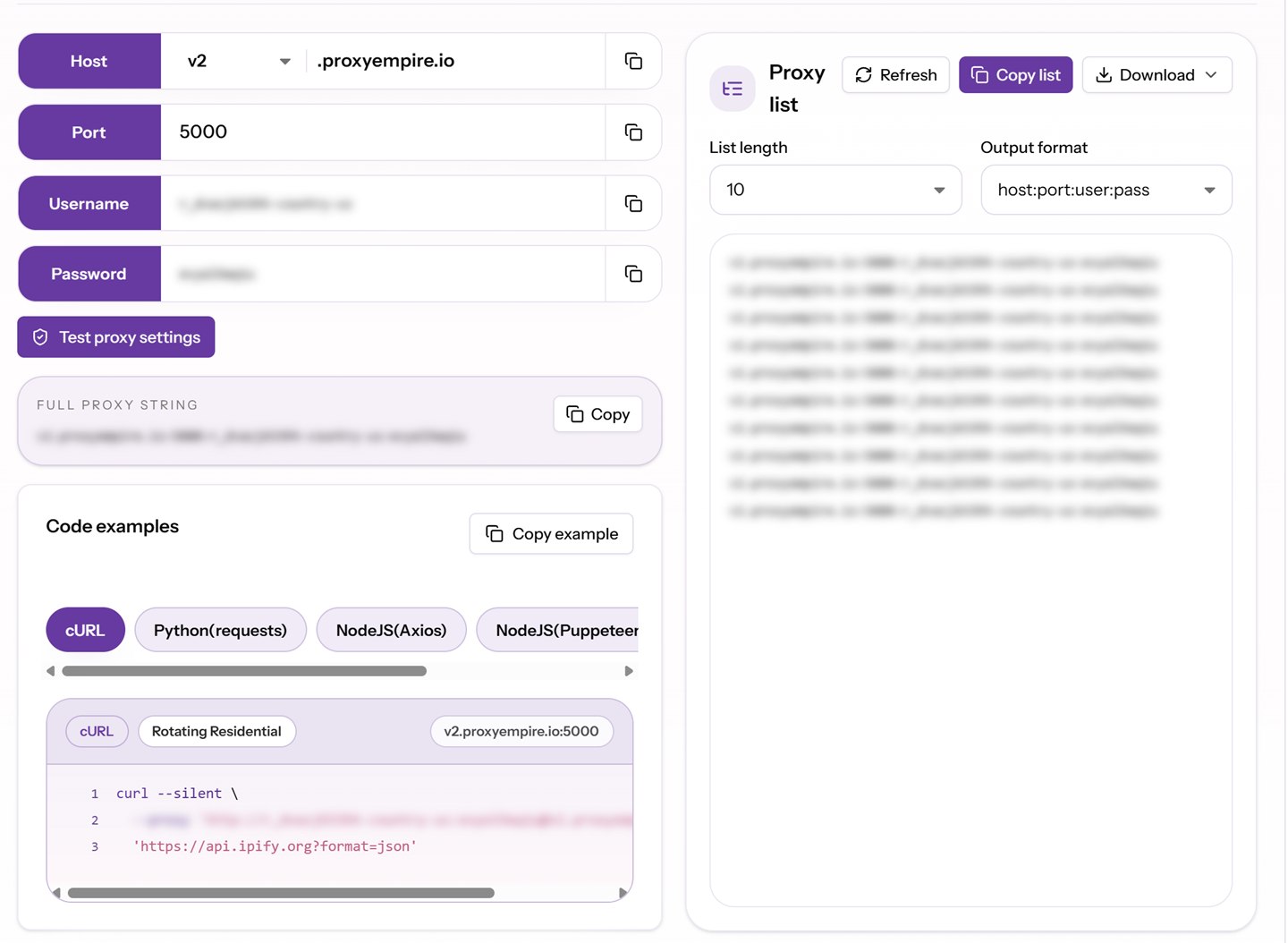The width and height of the screenshot is (1288, 943).
Task: Click the Password input field
Action: coord(383,274)
